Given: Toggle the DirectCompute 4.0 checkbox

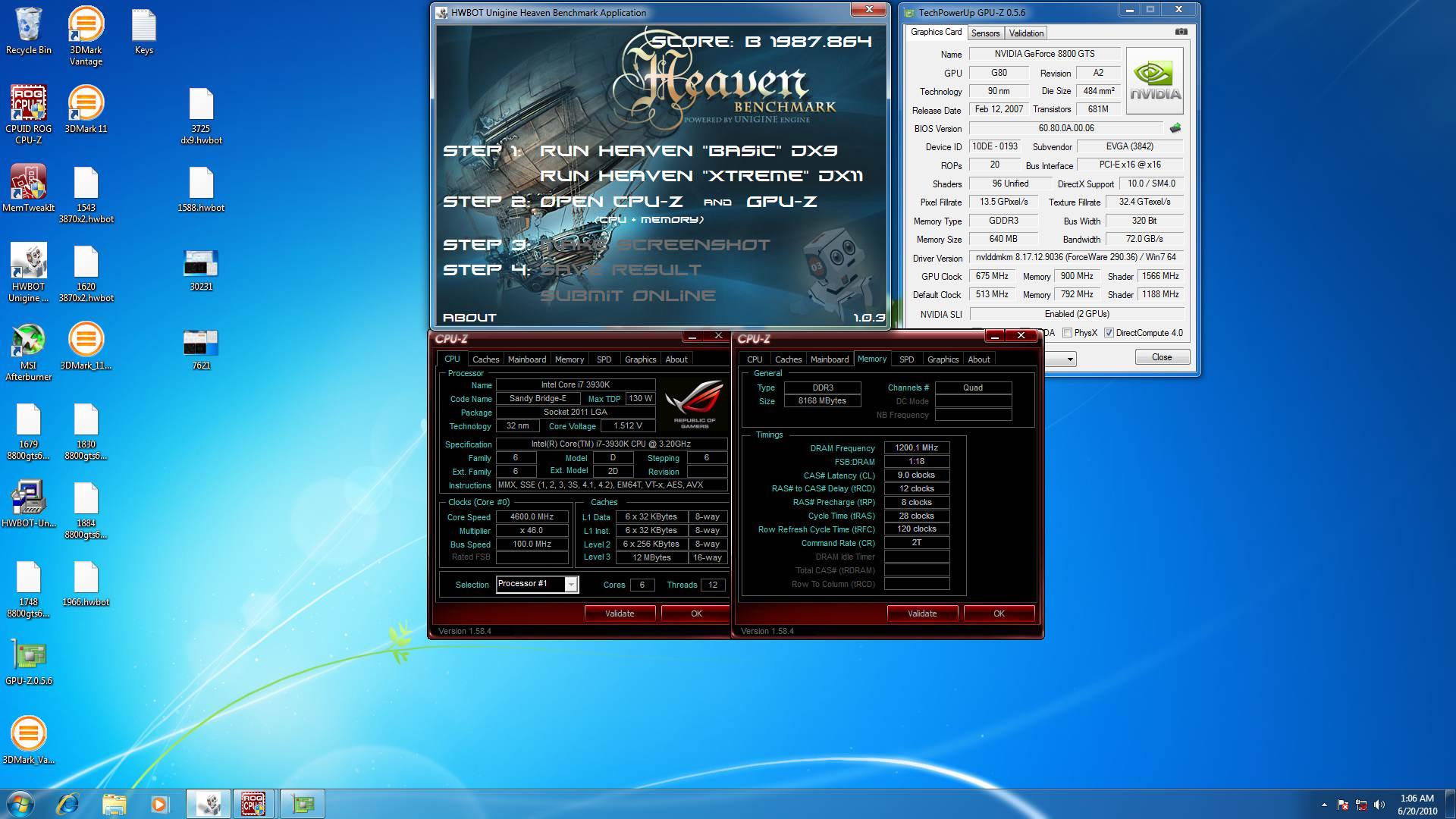Looking at the screenshot, I should tap(1109, 333).
